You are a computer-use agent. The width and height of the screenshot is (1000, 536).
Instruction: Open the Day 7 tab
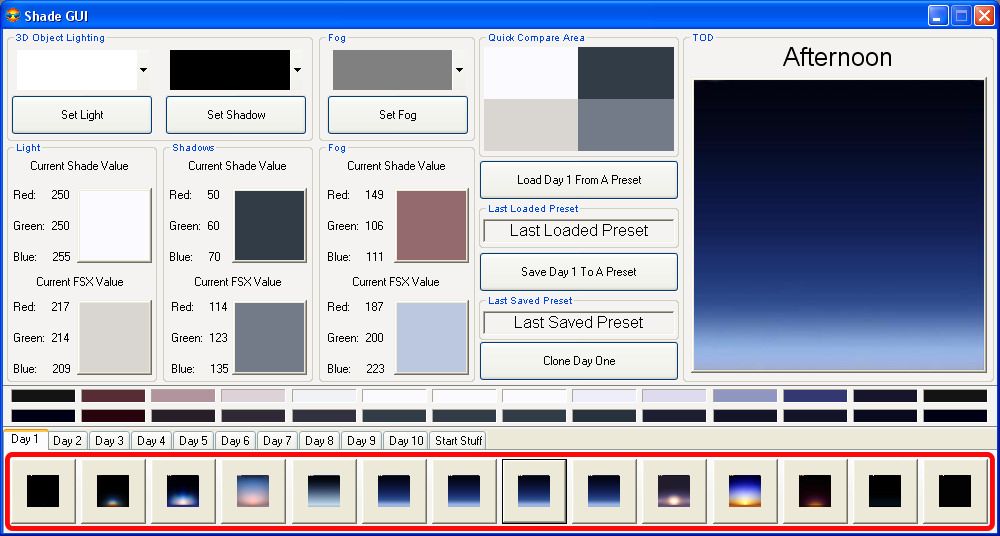coord(277,441)
